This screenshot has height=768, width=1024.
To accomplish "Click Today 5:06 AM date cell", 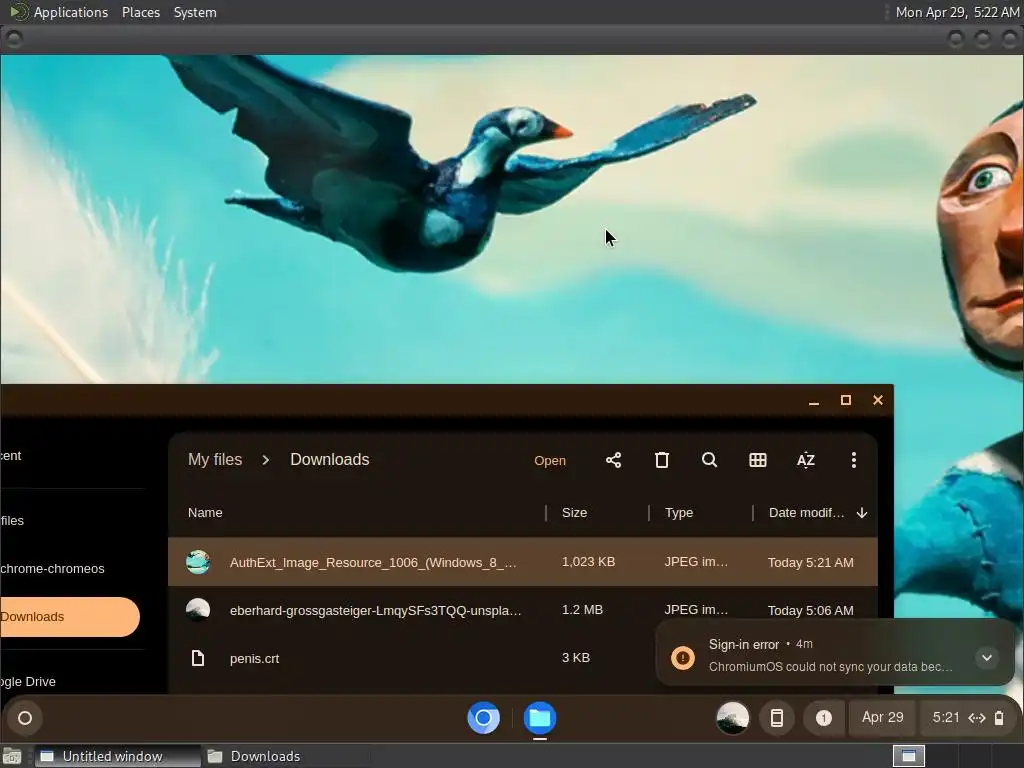I will [810, 610].
